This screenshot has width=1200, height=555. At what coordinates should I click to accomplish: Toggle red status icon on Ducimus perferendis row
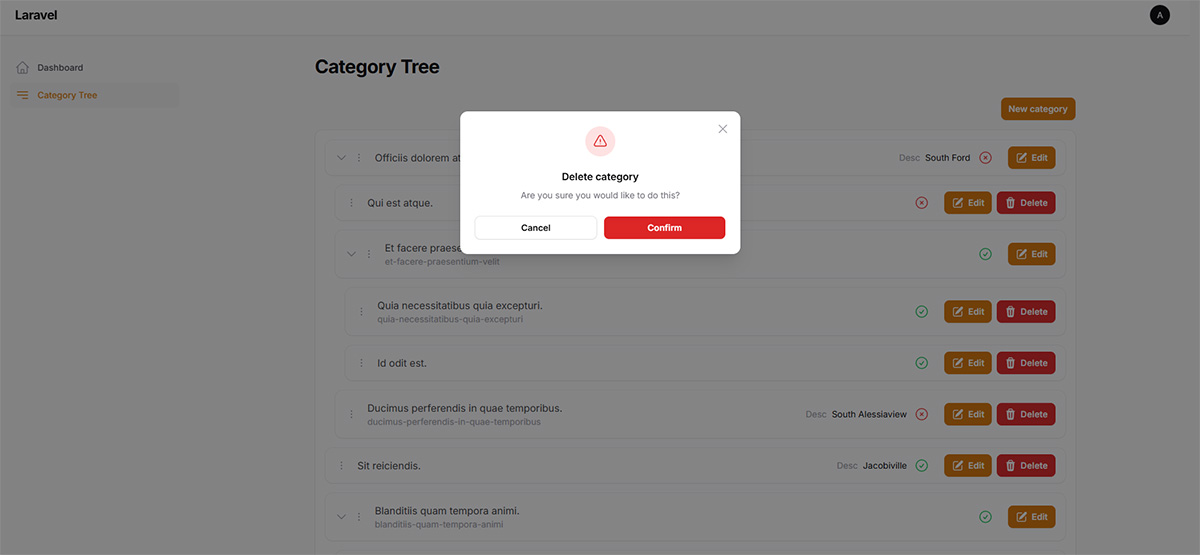922,414
